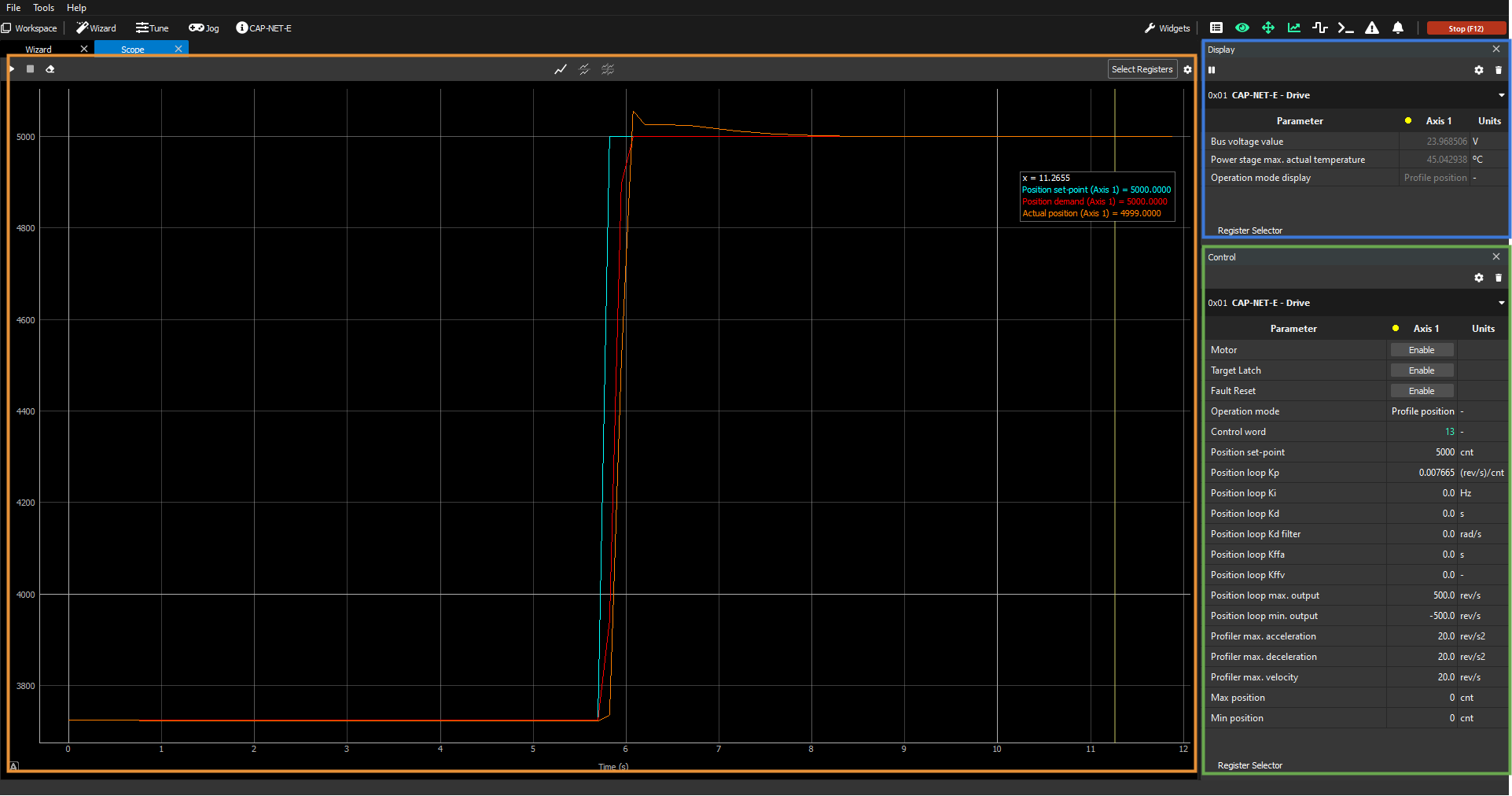Click the green move arrows icon
1512x796 pixels.
coord(1268,28)
